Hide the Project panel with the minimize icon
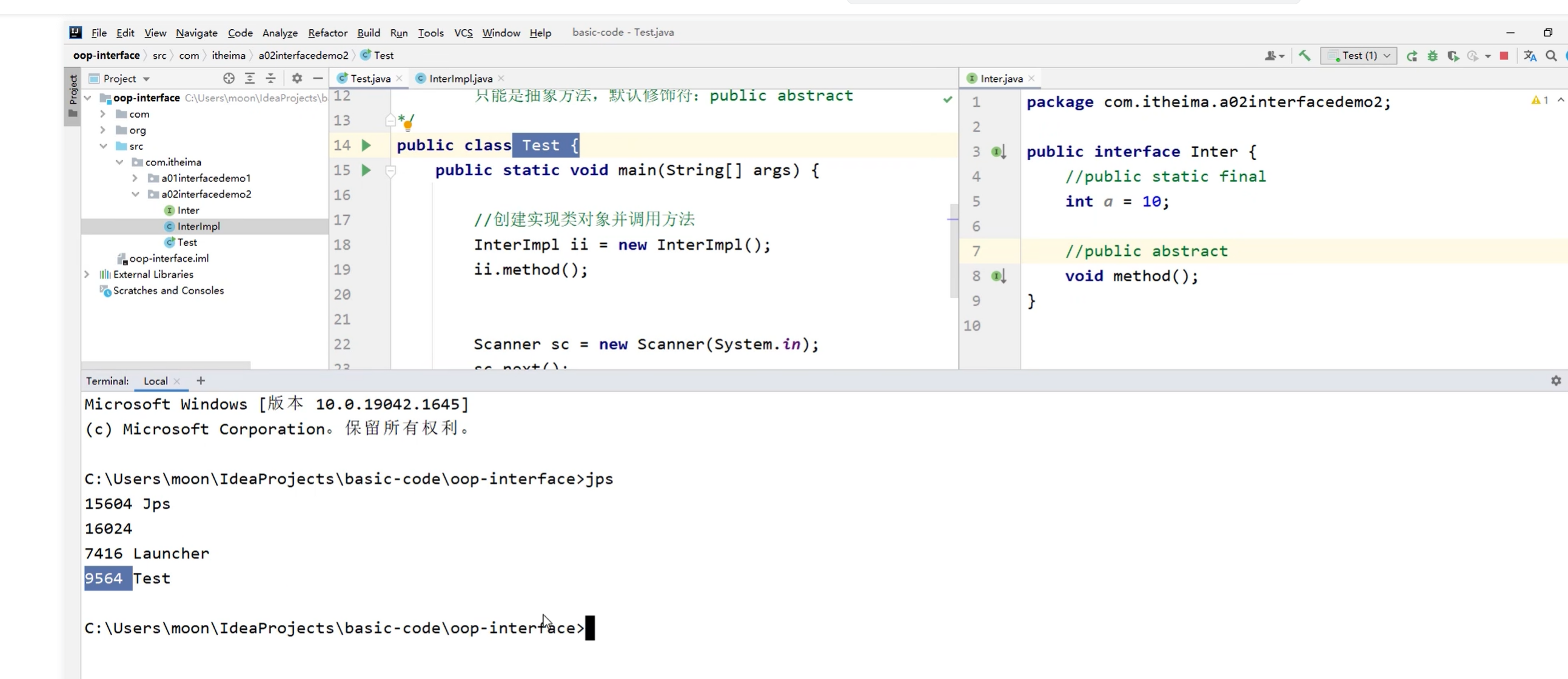1568x679 pixels. click(x=318, y=78)
